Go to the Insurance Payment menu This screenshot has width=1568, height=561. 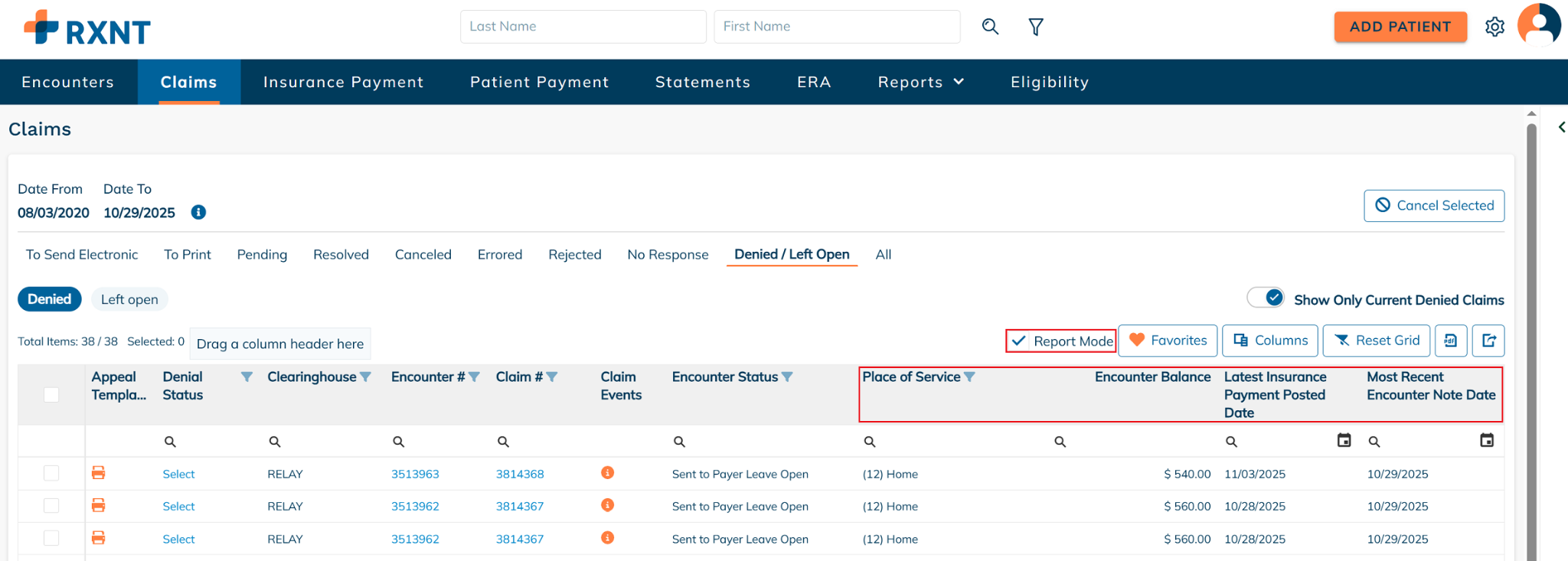343,82
